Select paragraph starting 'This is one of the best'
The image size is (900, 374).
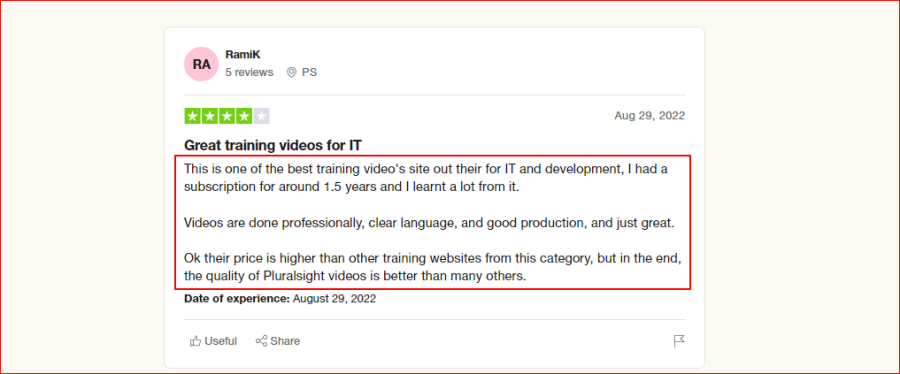click(x=426, y=178)
